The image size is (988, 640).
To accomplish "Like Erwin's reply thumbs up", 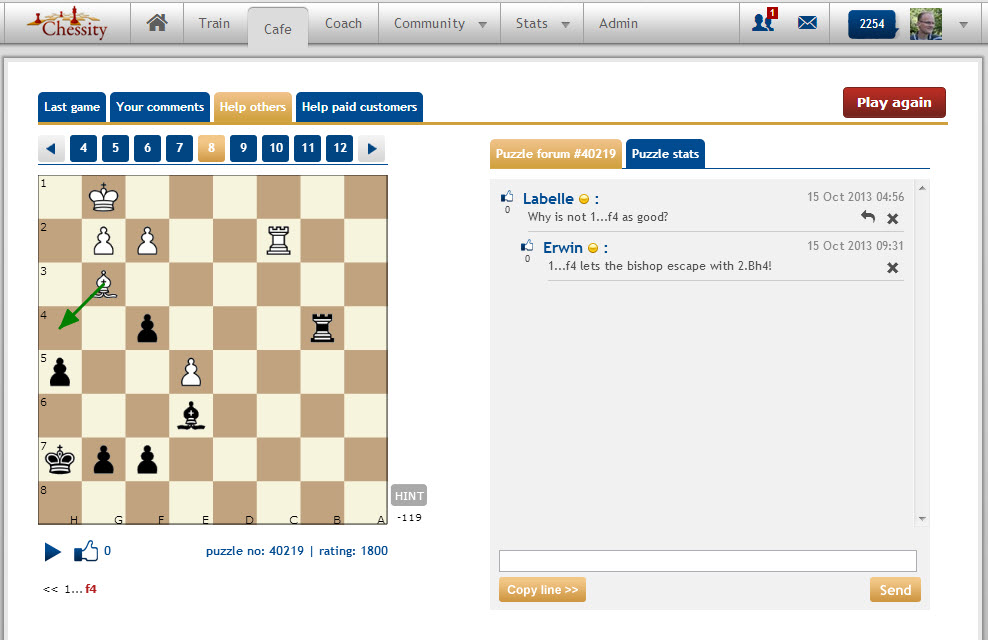I will coord(527,246).
